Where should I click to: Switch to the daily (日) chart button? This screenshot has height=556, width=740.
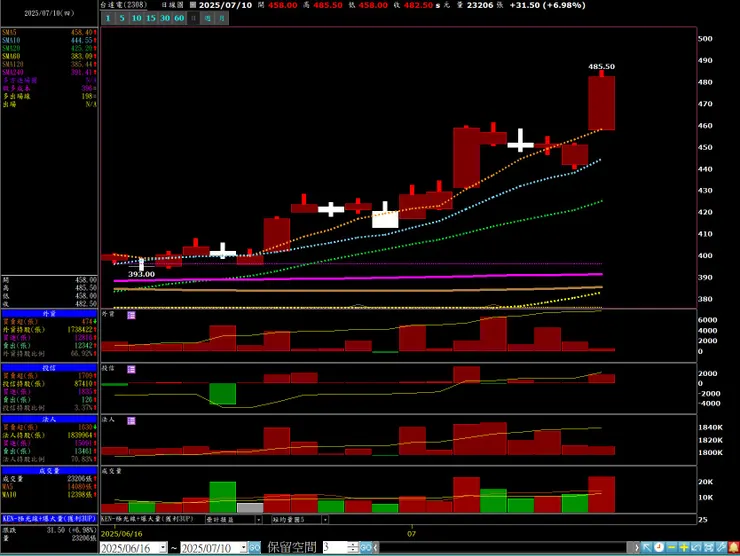pos(193,18)
